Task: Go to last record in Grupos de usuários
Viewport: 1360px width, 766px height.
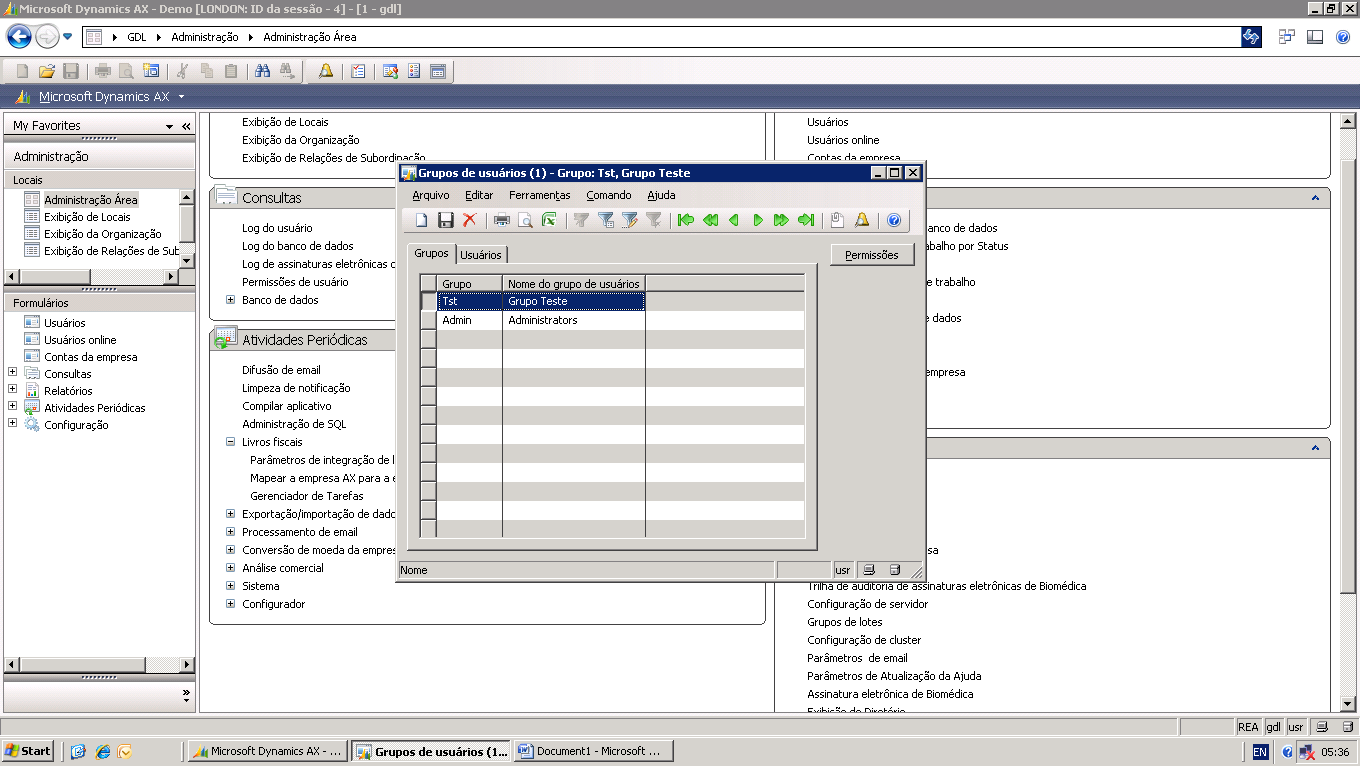Action: [x=806, y=220]
